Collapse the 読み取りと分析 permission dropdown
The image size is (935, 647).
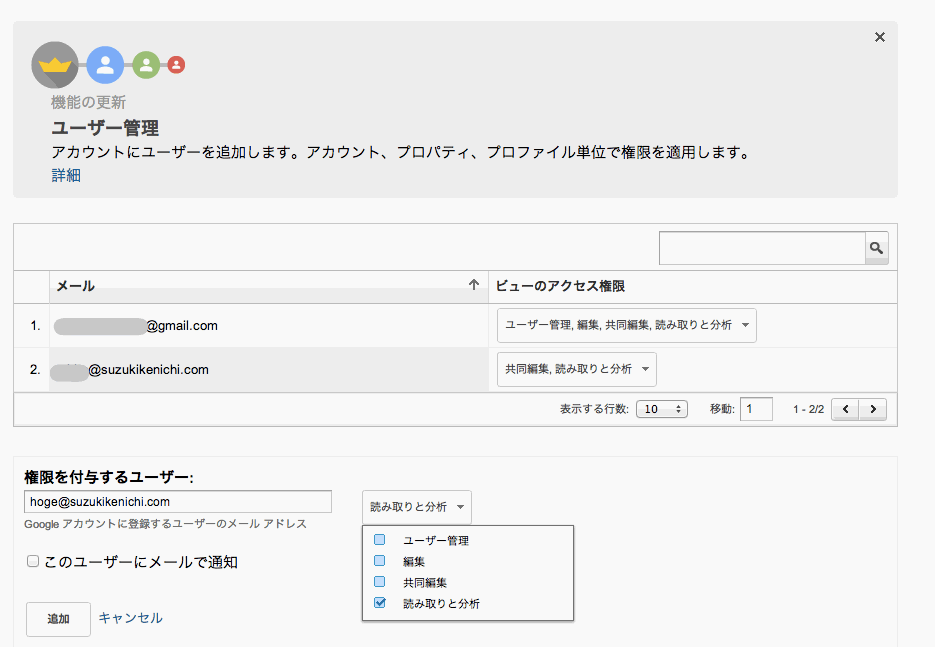pyautogui.click(x=416, y=507)
